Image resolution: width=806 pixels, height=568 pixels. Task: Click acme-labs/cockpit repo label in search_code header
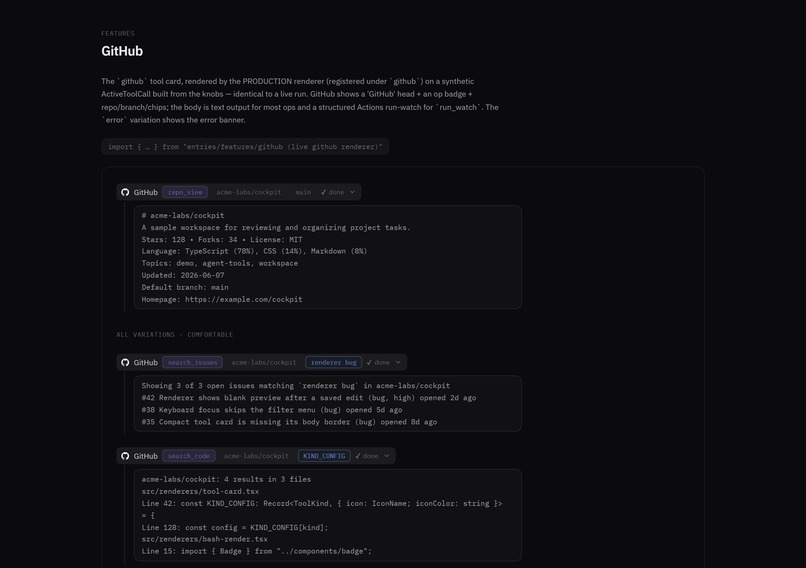[256, 456]
